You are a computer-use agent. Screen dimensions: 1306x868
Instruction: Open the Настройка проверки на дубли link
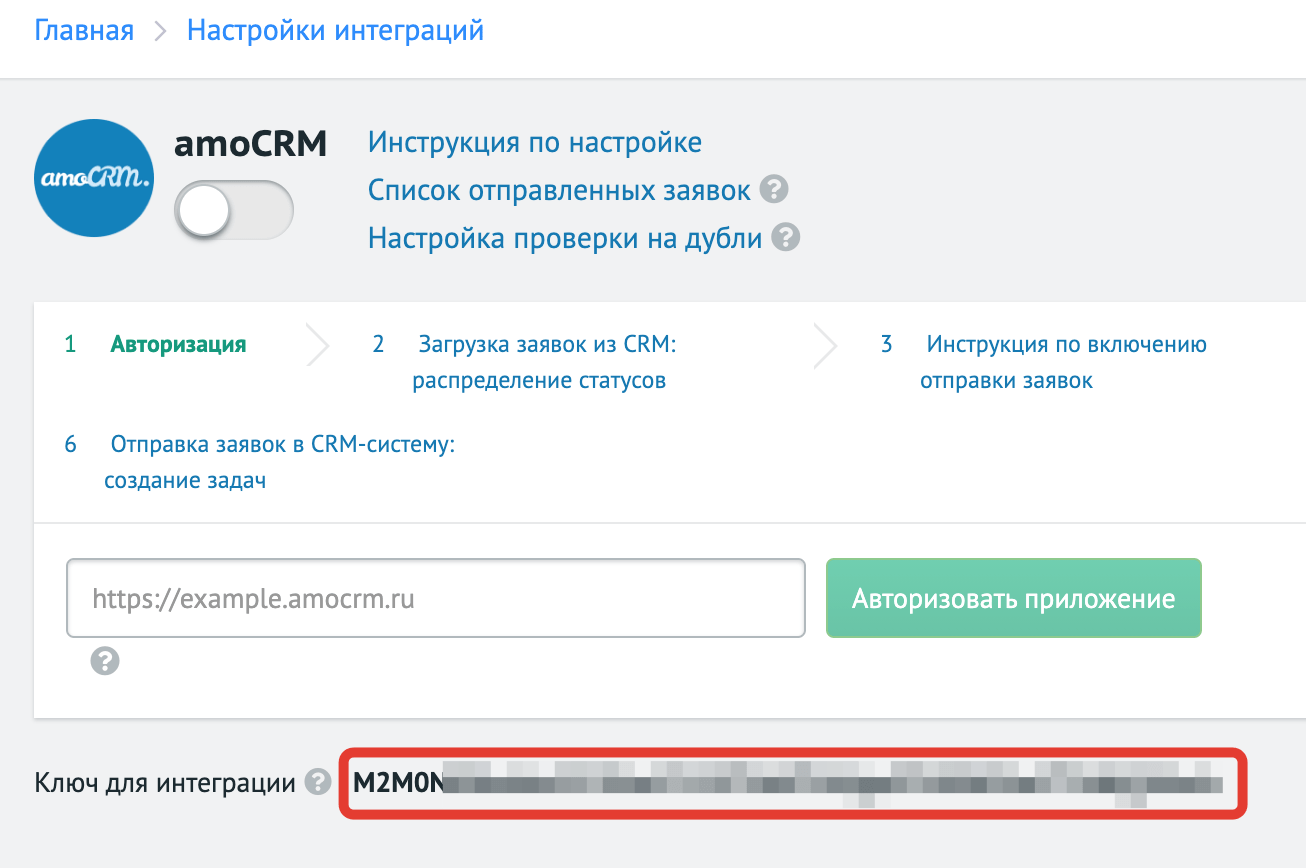tap(565, 238)
